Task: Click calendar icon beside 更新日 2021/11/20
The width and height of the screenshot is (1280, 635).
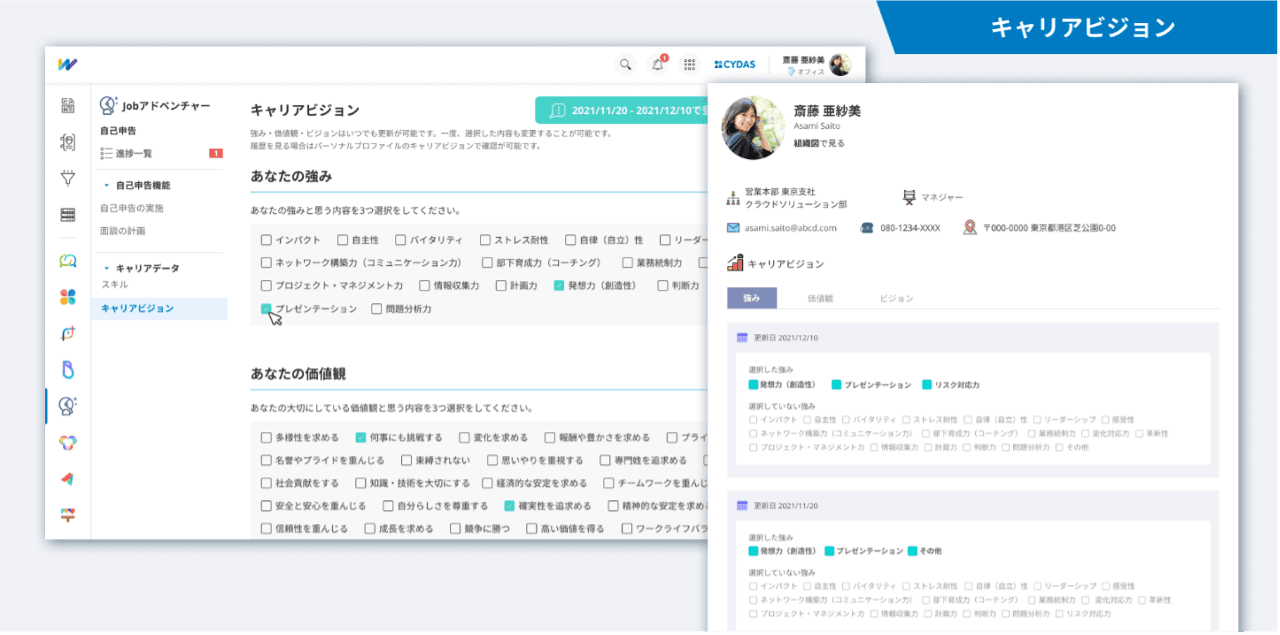Action: click(x=742, y=506)
